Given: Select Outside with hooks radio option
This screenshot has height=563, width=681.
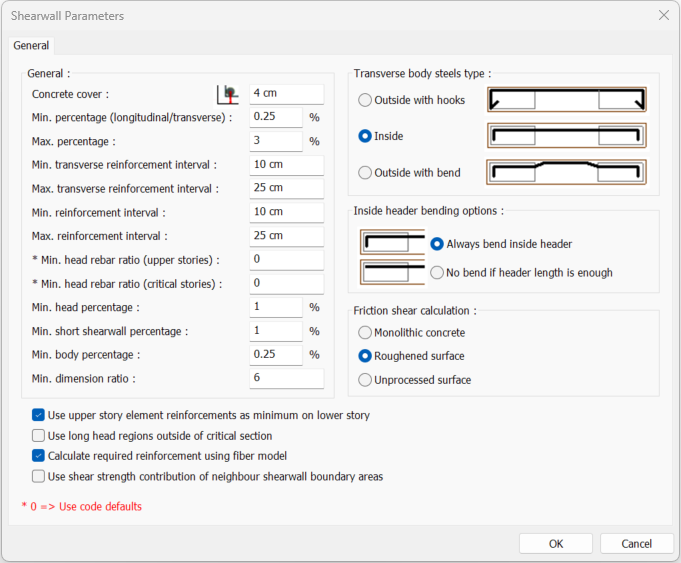Looking at the screenshot, I should coord(365,100).
